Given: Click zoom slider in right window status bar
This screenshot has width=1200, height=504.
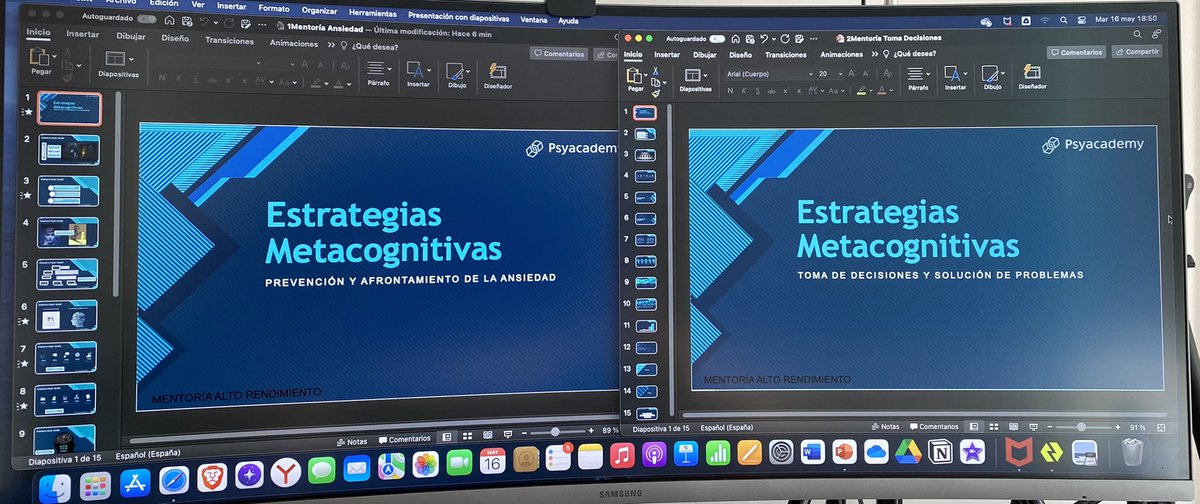Looking at the screenshot, I should 1083,425.
